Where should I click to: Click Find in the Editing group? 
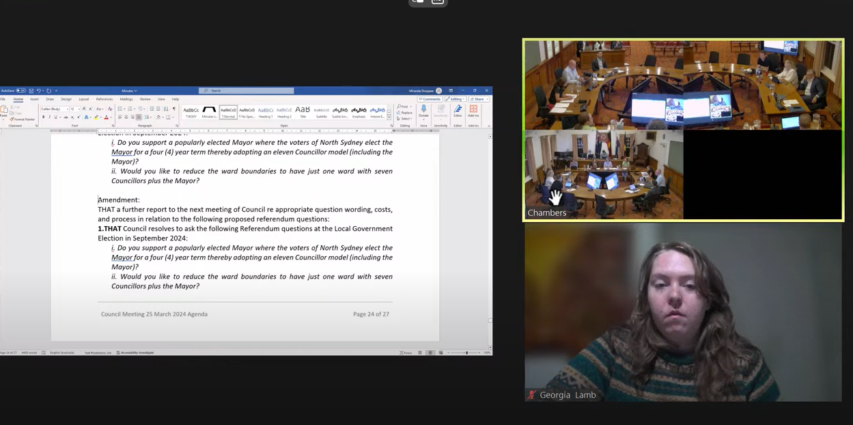pos(404,106)
